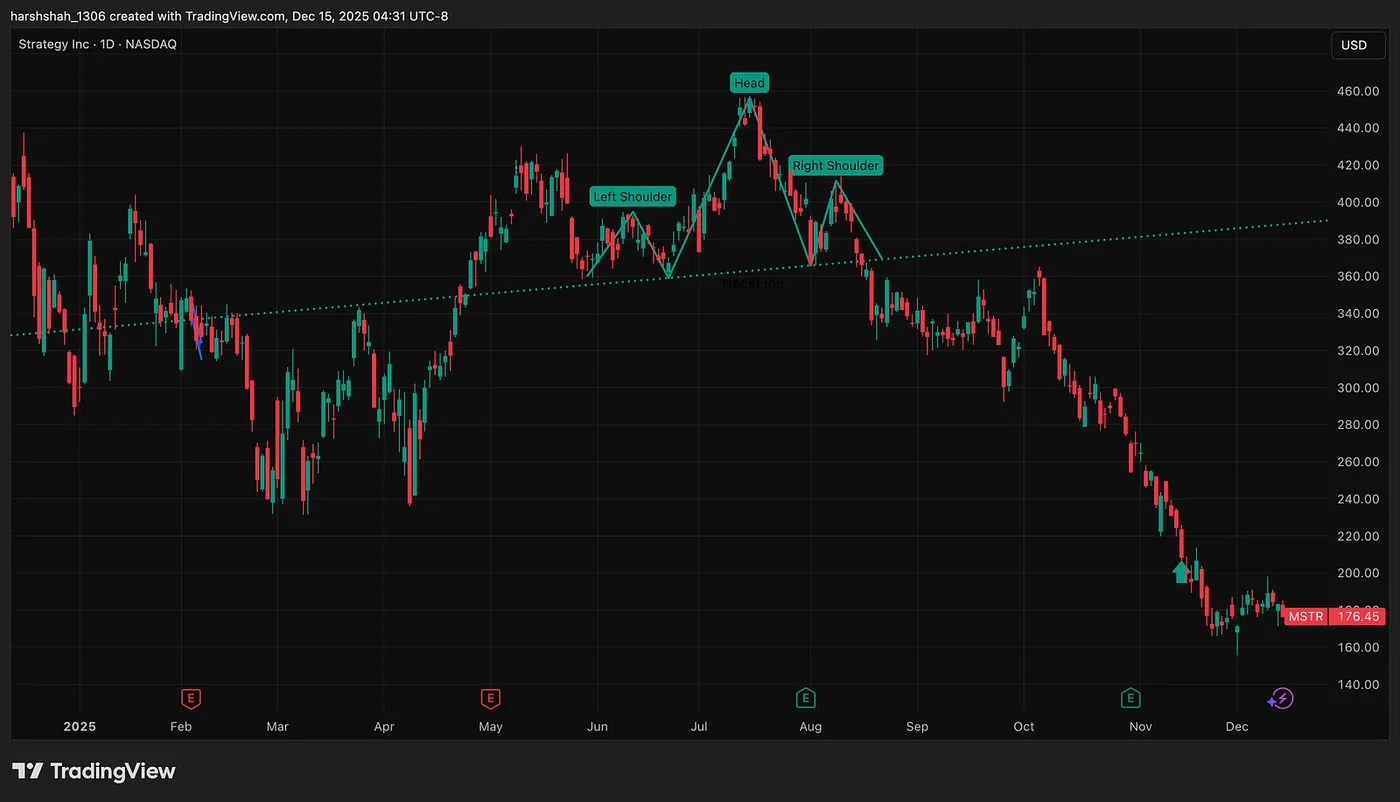Image resolution: width=1400 pixels, height=802 pixels.
Task: Click the Oct label on the time axis
Action: click(x=1024, y=727)
